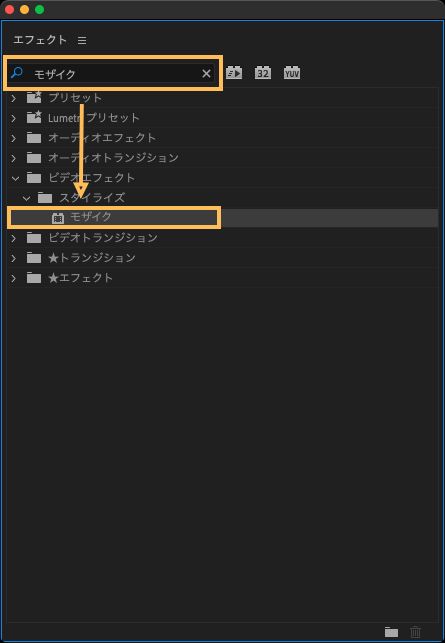The width and height of the screenshot is (445, 643).
Task: Select the モザイク effect item
Action: (x=223, y=218)
